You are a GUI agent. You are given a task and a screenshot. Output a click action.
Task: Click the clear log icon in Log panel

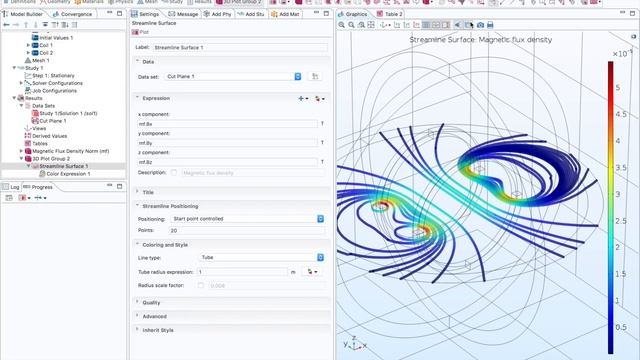(x=9, y=198)
